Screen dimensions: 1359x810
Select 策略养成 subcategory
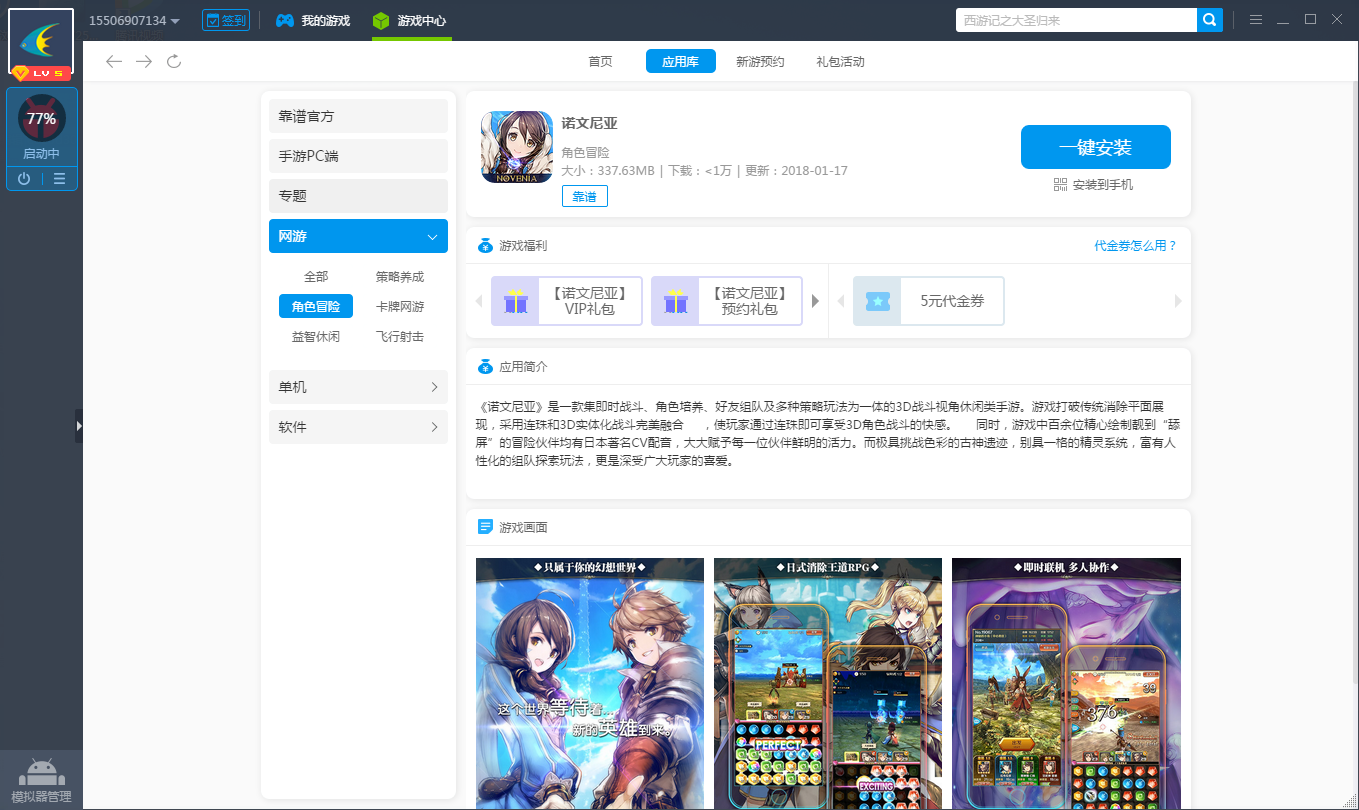click(400, 277)
